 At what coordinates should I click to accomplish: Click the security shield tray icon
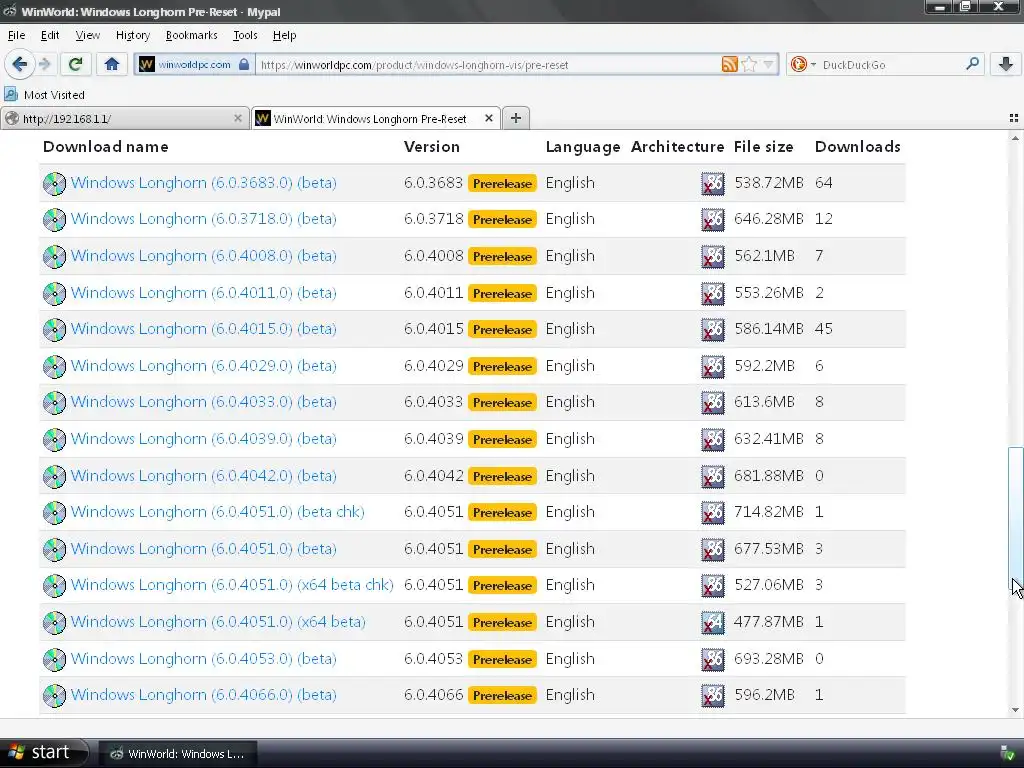tap(1008, 754)
